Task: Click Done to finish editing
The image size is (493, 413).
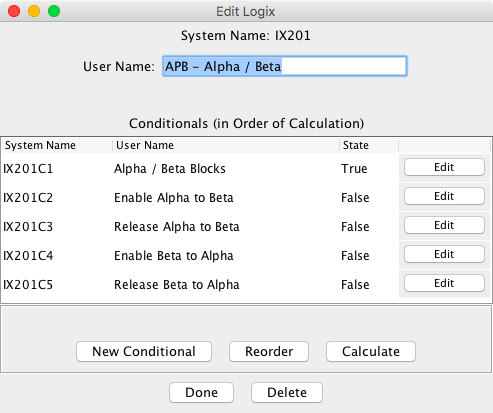Action: (x=201, y=393)
